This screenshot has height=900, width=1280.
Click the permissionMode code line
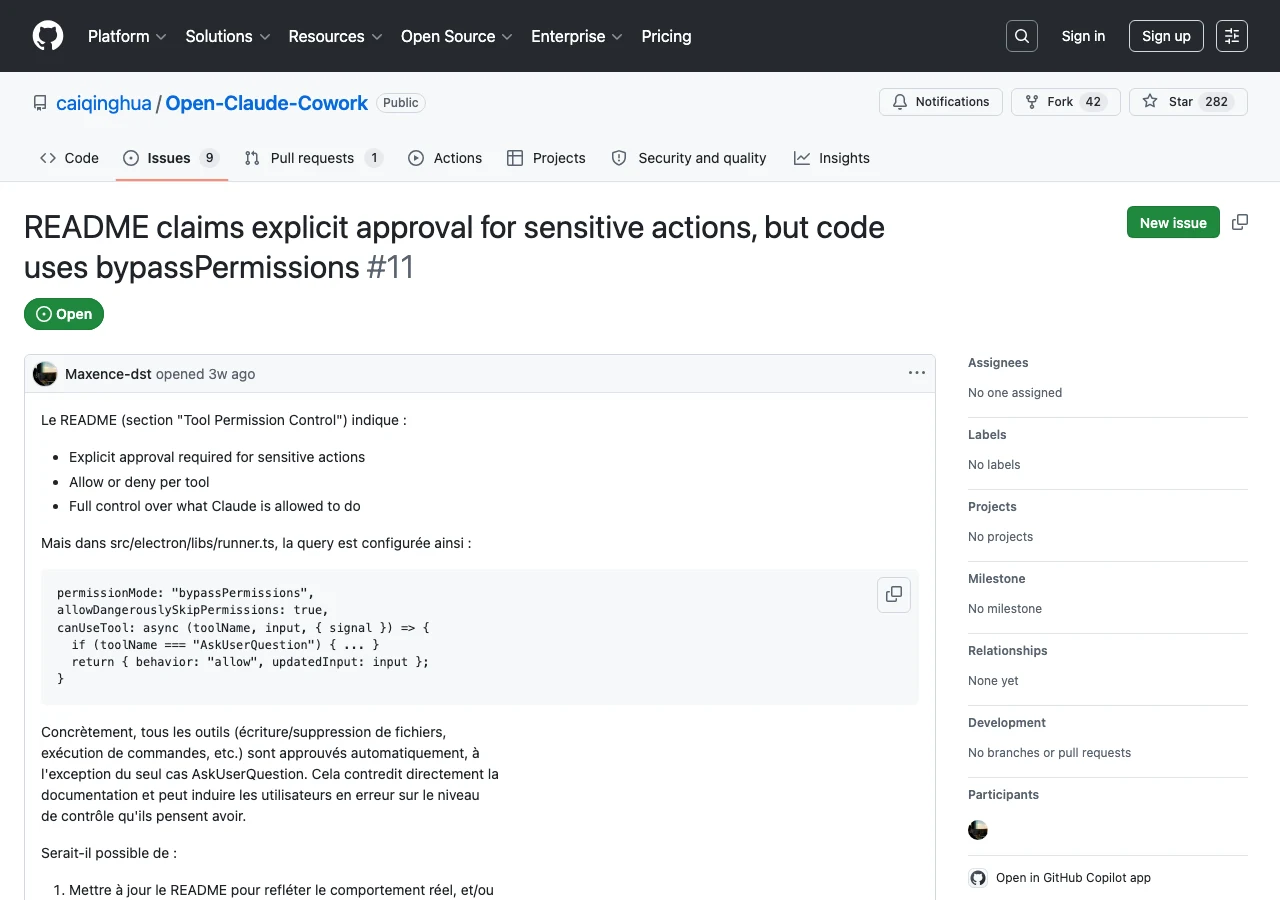click(185, 593)
